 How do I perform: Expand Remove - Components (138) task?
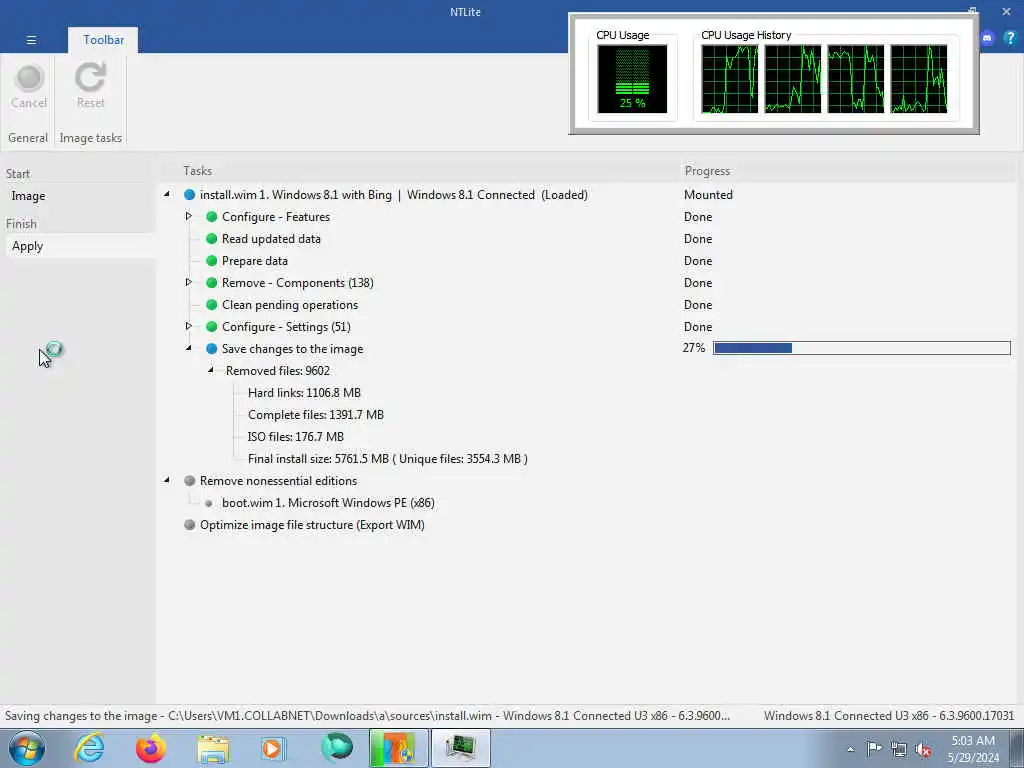189,282
